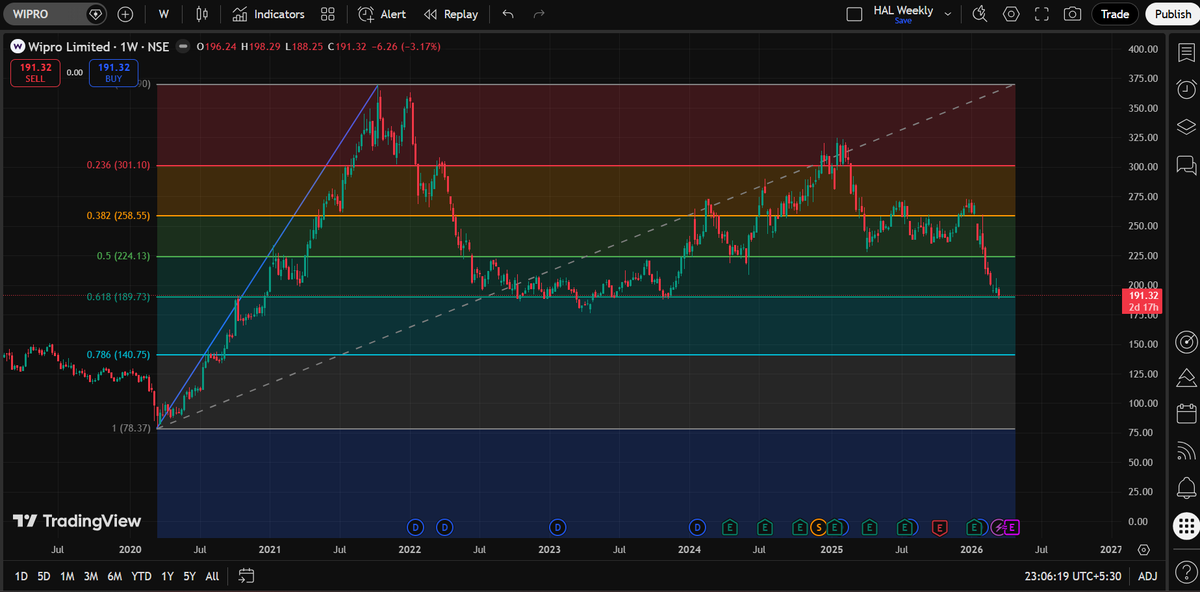The image size is (1200, 592).
Task: Open the Go to date calendar icon
Action: pyautogui.click(x=247, y=576)
